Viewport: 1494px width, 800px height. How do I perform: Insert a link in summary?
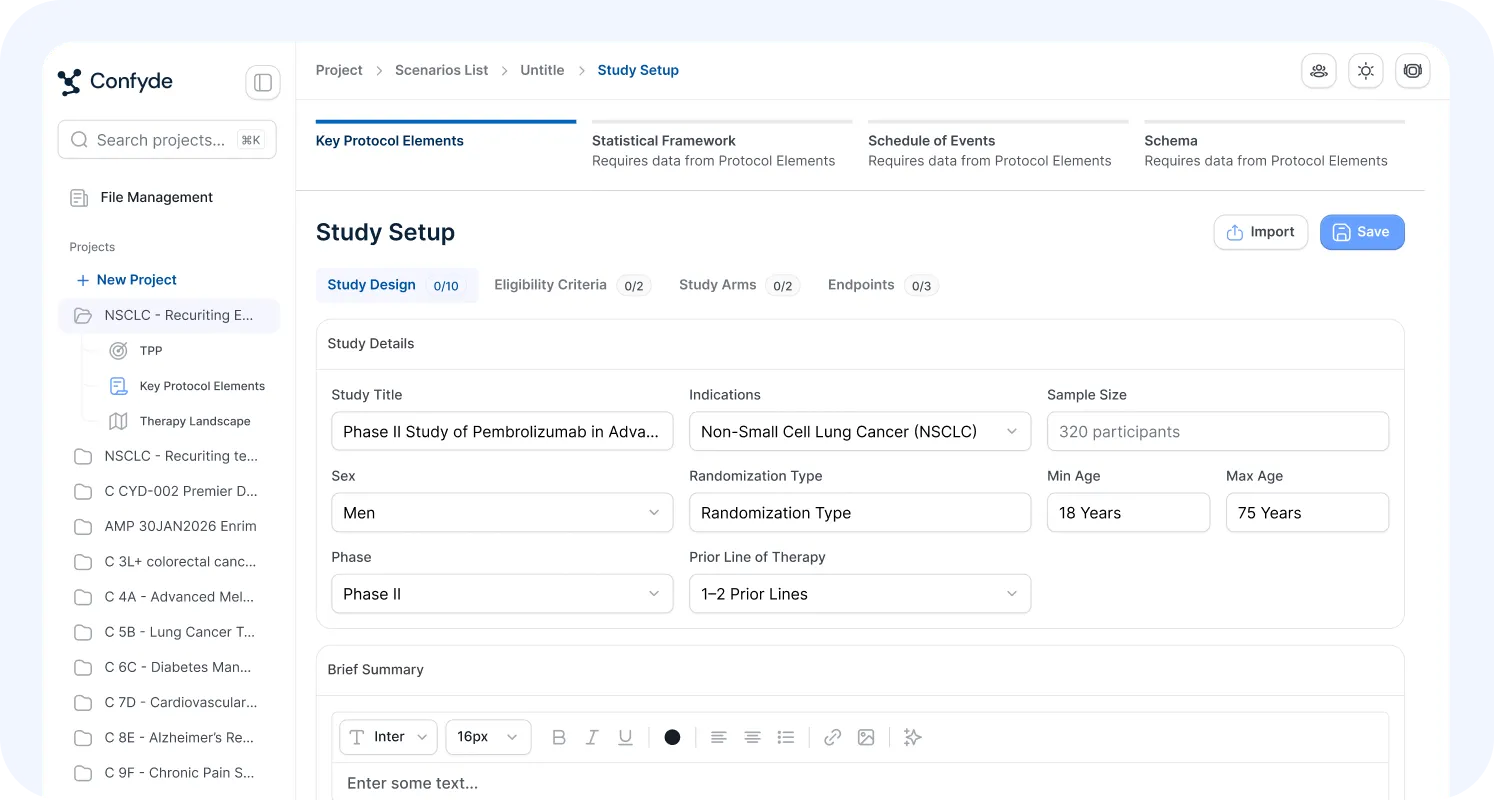tap(832, 737)
